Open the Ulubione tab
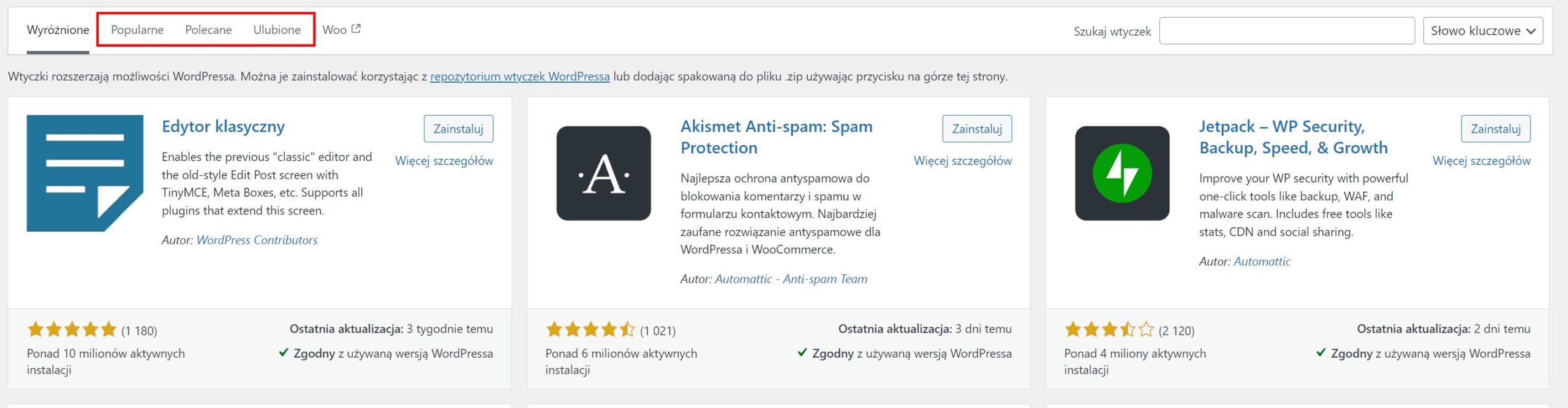 click(x=277, y=29)
